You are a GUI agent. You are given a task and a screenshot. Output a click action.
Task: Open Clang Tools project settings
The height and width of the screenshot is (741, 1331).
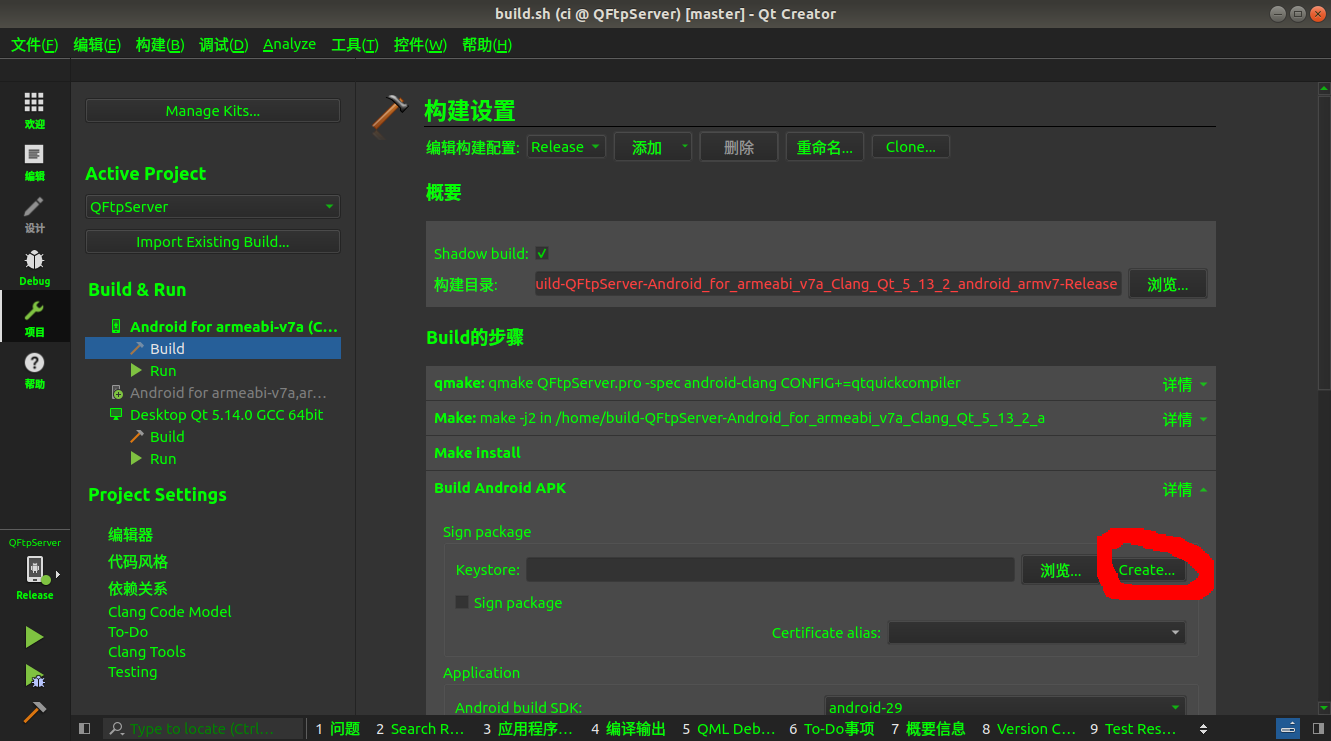147,652
